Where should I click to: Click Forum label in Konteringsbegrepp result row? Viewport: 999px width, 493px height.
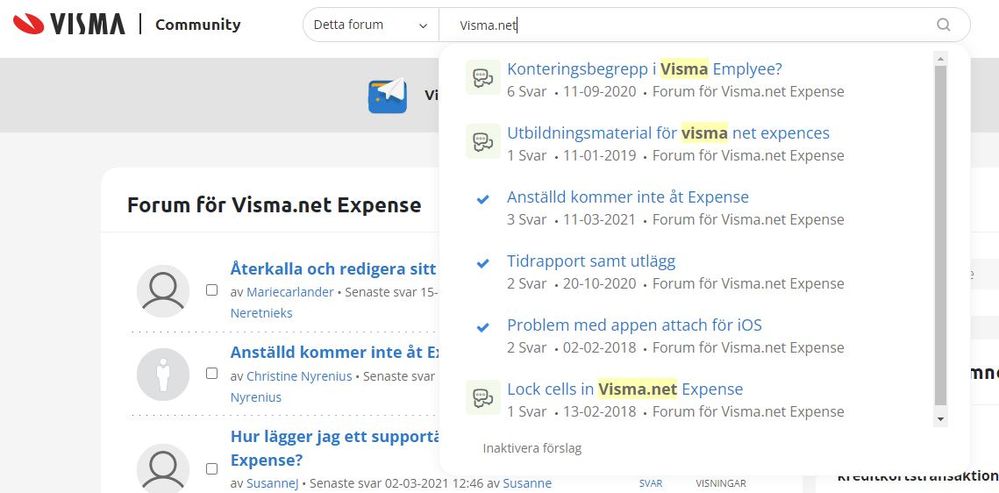point(748,91)
